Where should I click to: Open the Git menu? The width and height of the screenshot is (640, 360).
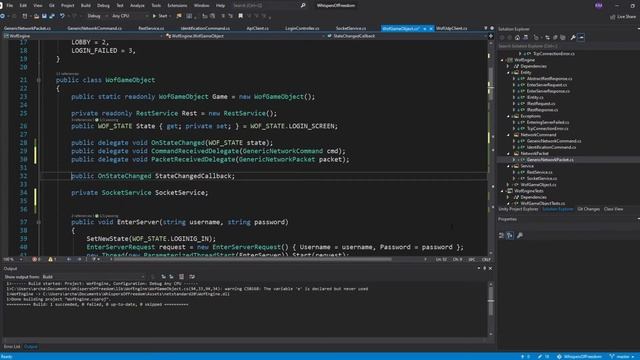52,6
